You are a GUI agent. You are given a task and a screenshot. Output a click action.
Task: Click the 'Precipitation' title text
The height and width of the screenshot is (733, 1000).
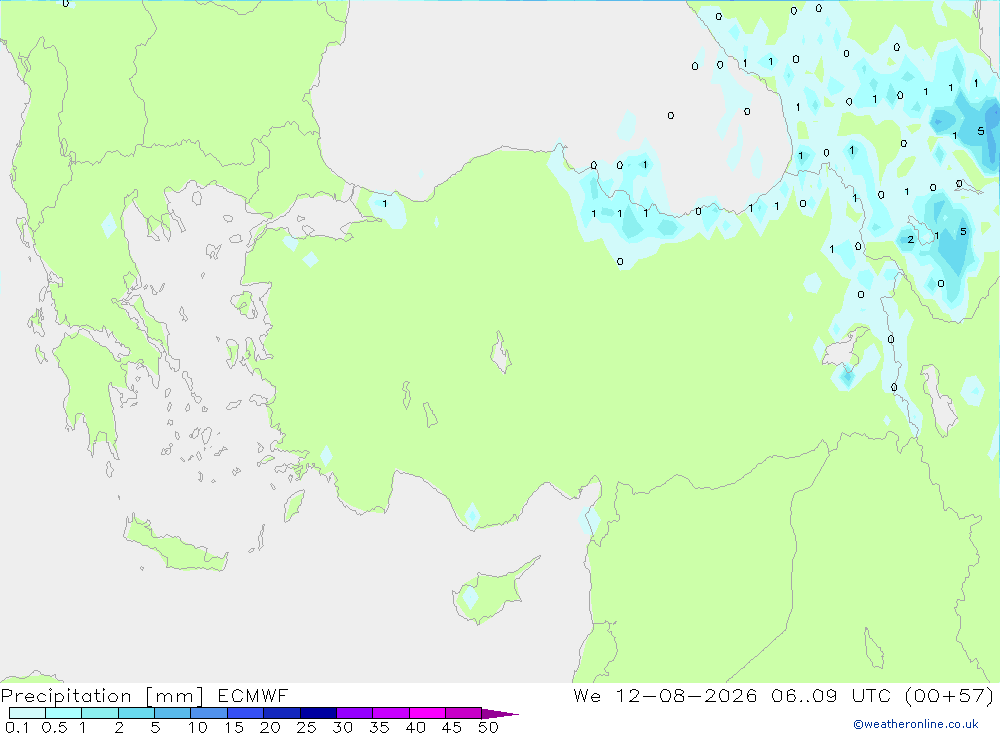coord(66,695)
